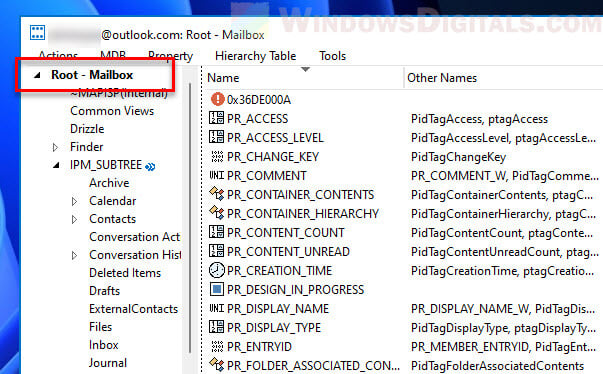Click the Unicode icon beside PR_DISPLAY_NAME
Viewport: 603px width, 374px height.
[217, 308]
